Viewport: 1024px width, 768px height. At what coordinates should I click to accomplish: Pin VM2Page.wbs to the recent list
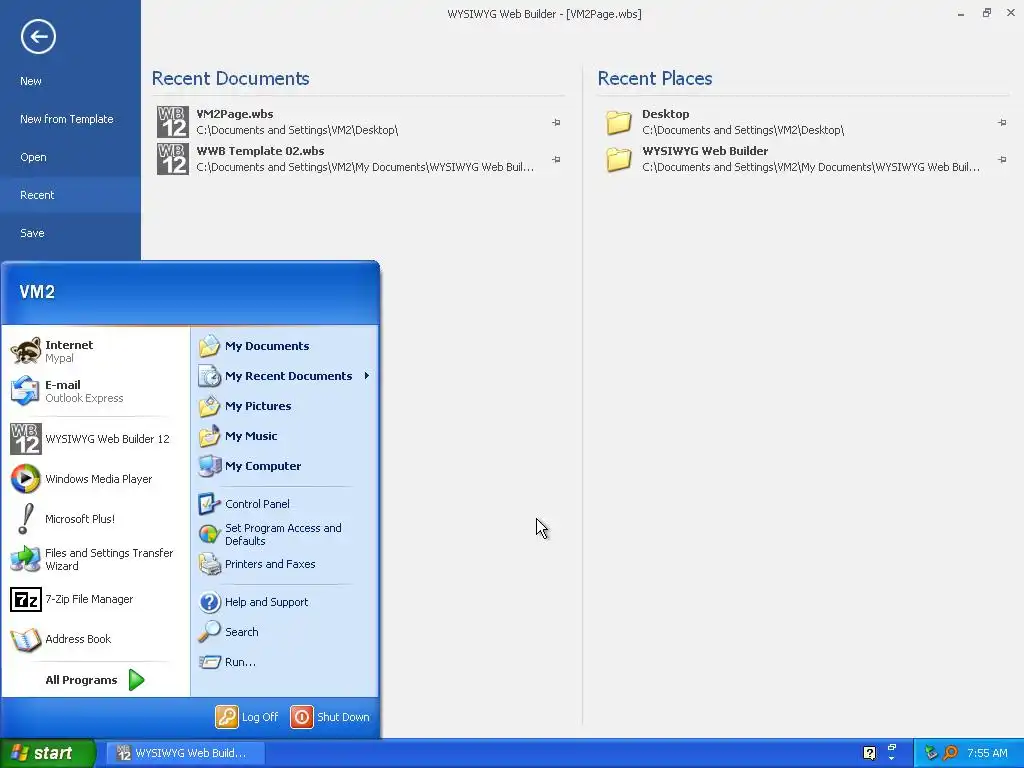click(x=556, y=122)
